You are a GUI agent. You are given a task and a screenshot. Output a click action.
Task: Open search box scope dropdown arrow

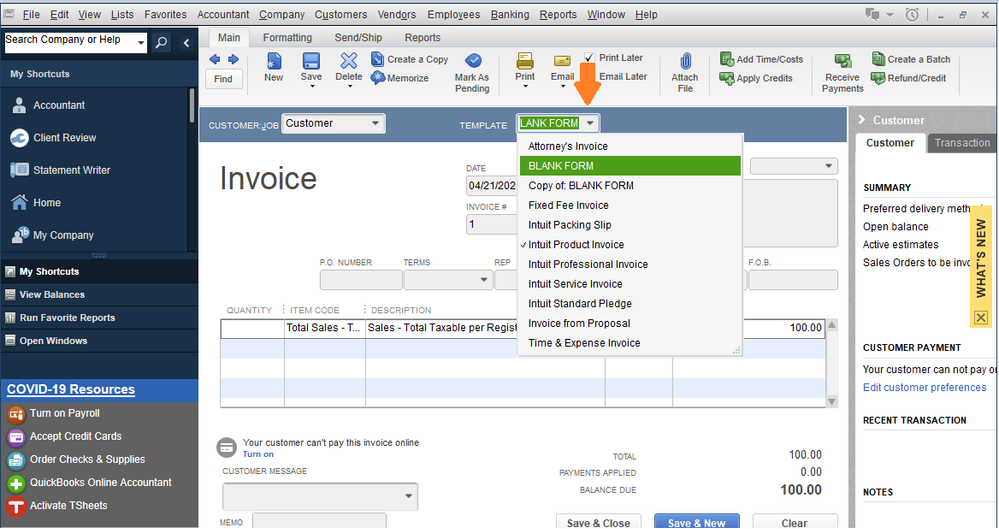click(141, 43)
